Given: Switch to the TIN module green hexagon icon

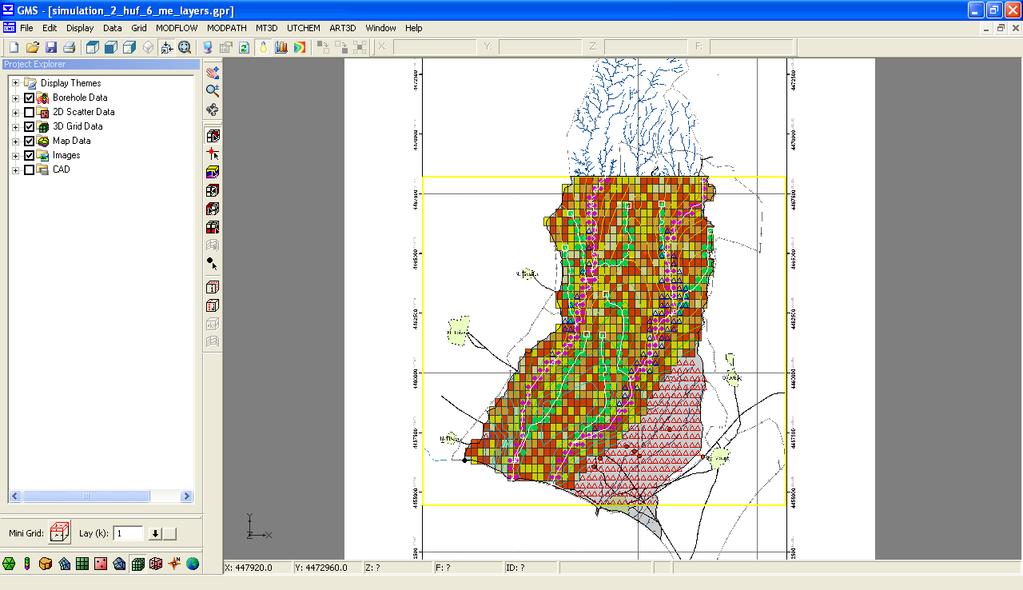Looking at the screenshot, I should pos(8,563).
